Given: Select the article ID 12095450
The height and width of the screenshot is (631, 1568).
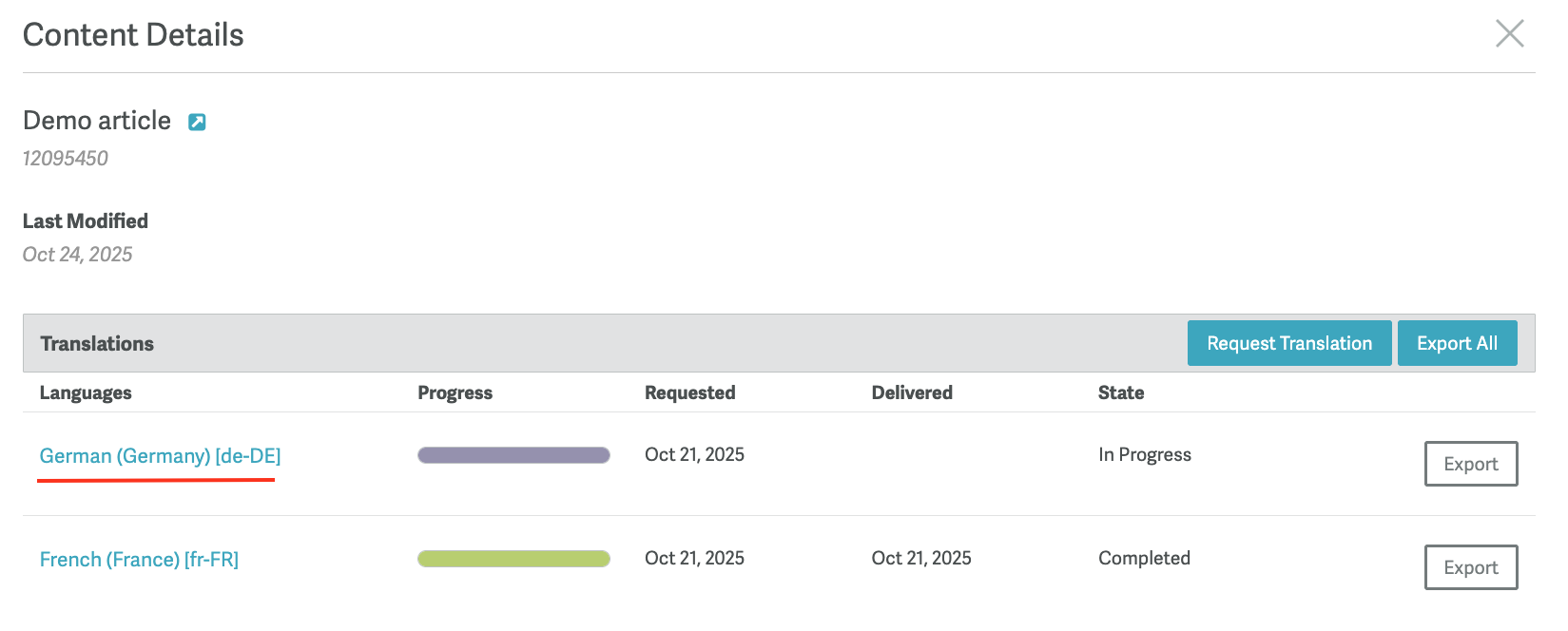Looking at the screenshot, I should pyautogui.click(x=66, y=159).
